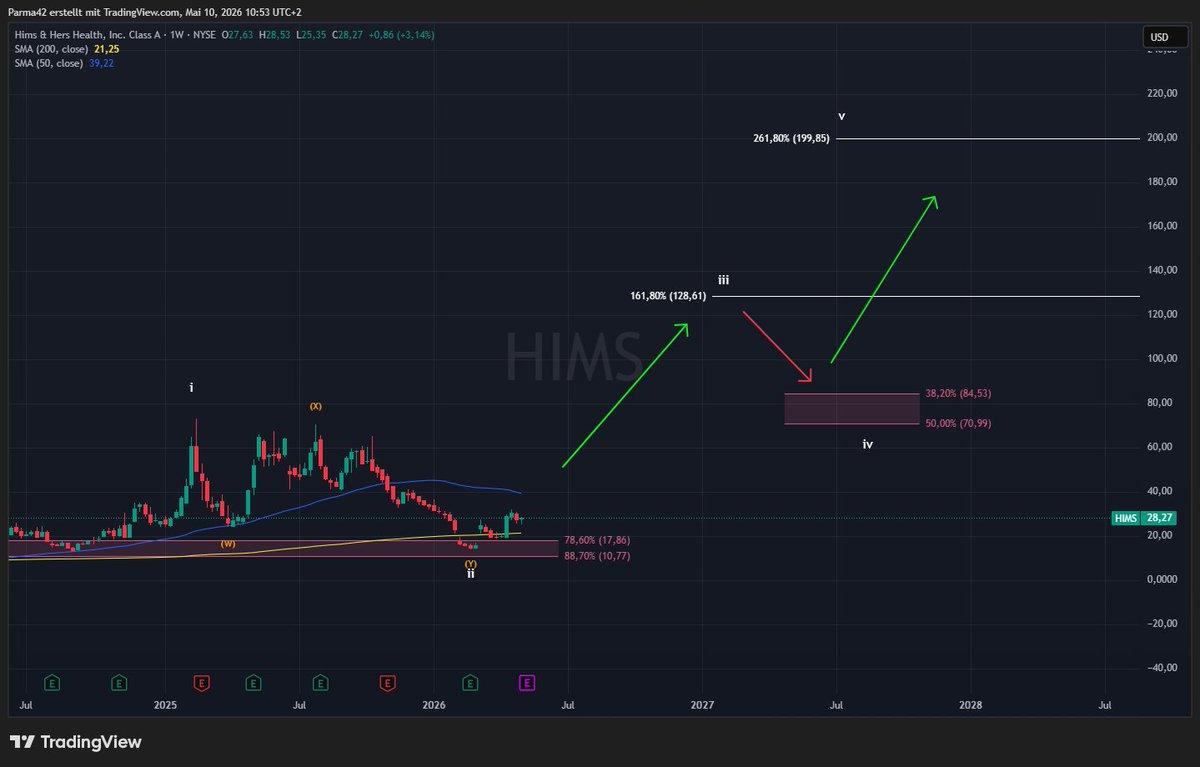The height and width of the screenshot is (767, 1200).
Task: Click green earnings marker just before Jul 2025
Action: point(253,683)
